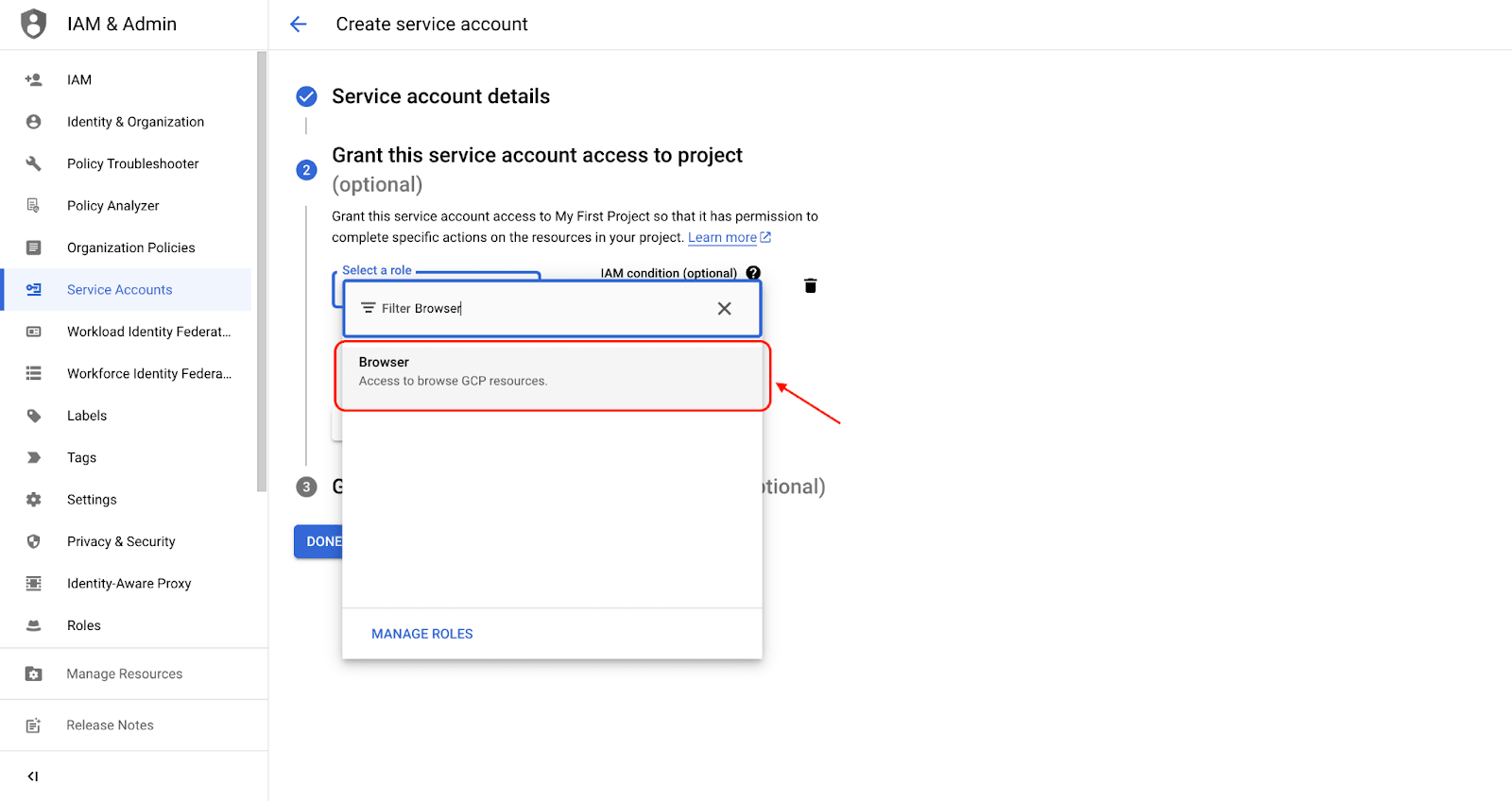The height and width of the screenshot is (802, 1512).
Task: Open Manage Roles from the dropdown footer
Action: 422,634
